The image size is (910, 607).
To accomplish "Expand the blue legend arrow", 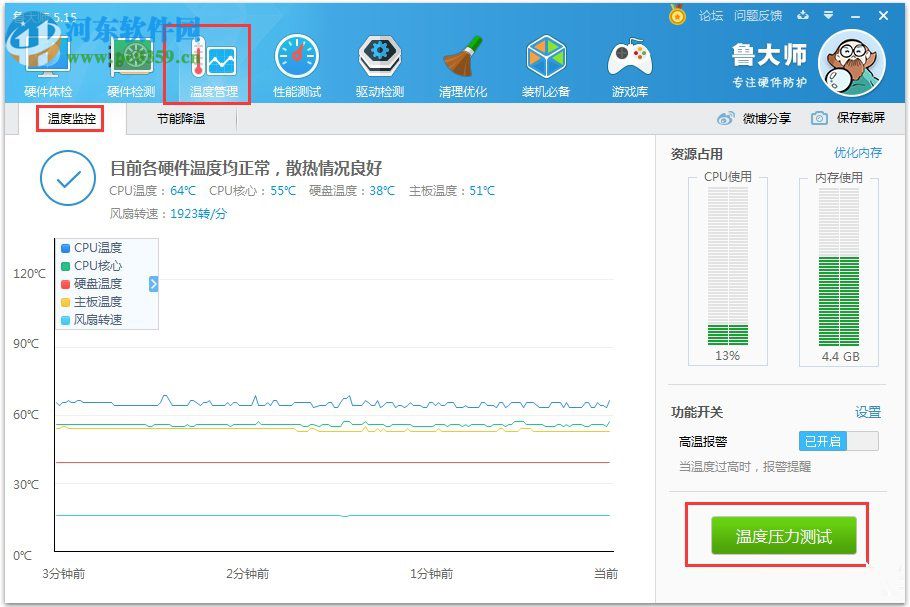I will pyautogui.click(x=152, y=285).
